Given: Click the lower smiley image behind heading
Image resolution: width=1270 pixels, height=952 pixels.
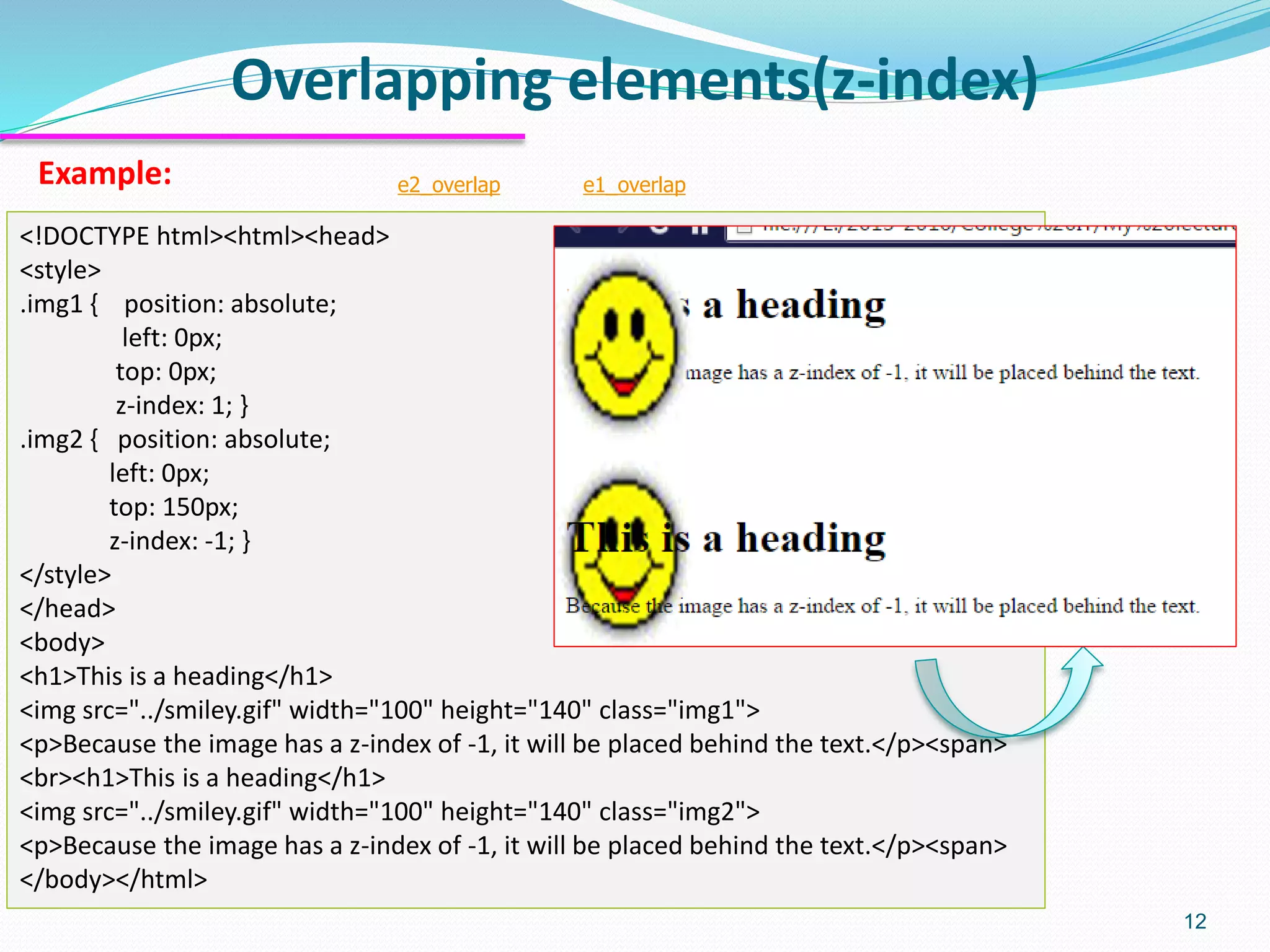Looking at the screenshot, I should tap(623, 553).
